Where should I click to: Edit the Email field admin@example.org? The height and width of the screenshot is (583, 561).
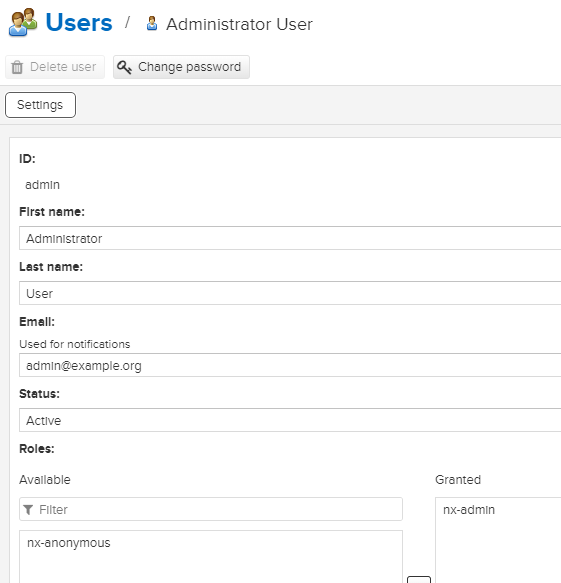coord(290,365)
